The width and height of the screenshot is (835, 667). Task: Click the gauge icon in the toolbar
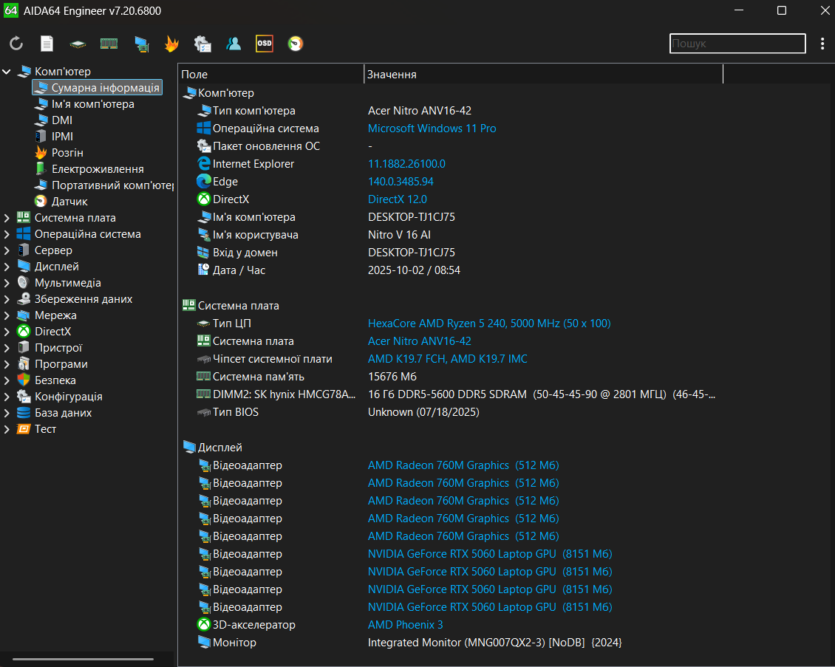point(295,44)
